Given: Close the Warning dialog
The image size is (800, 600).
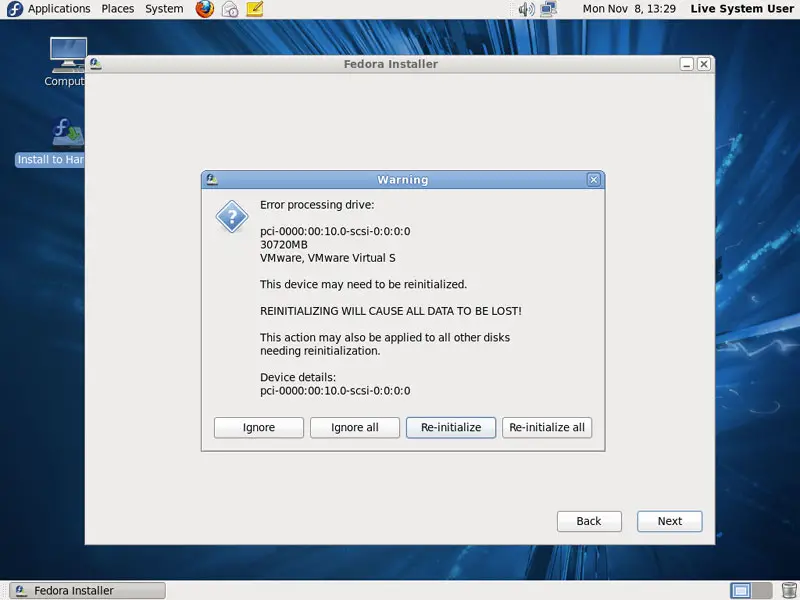Looking at the screenshot, I should point(593,180).
